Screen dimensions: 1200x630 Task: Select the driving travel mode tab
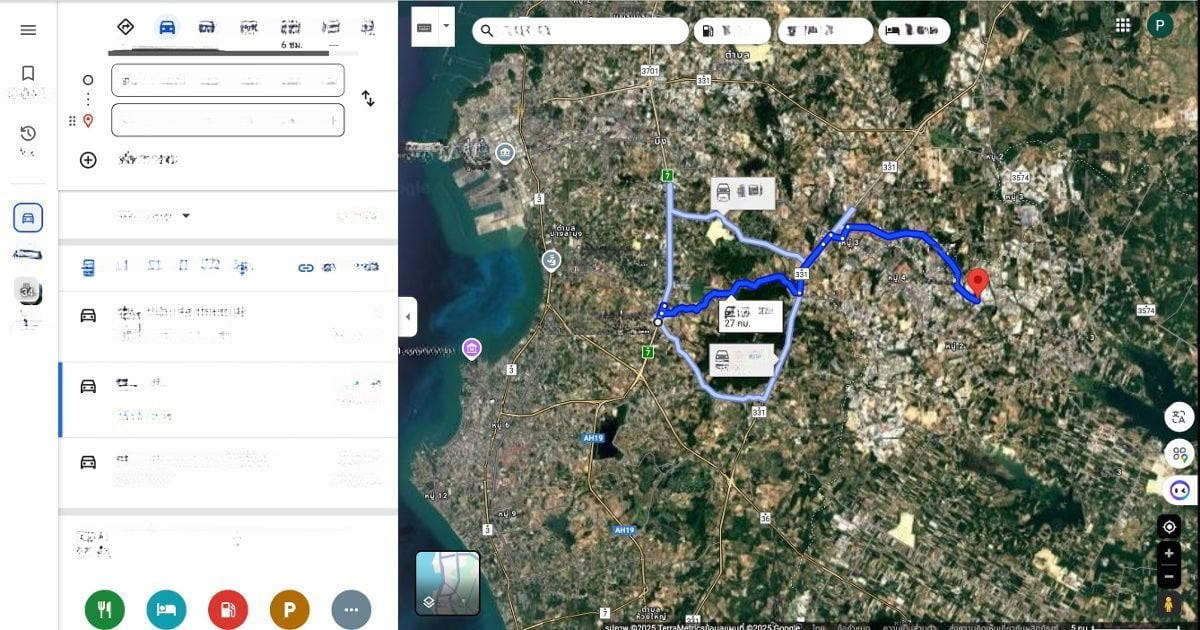click(167, 27)
